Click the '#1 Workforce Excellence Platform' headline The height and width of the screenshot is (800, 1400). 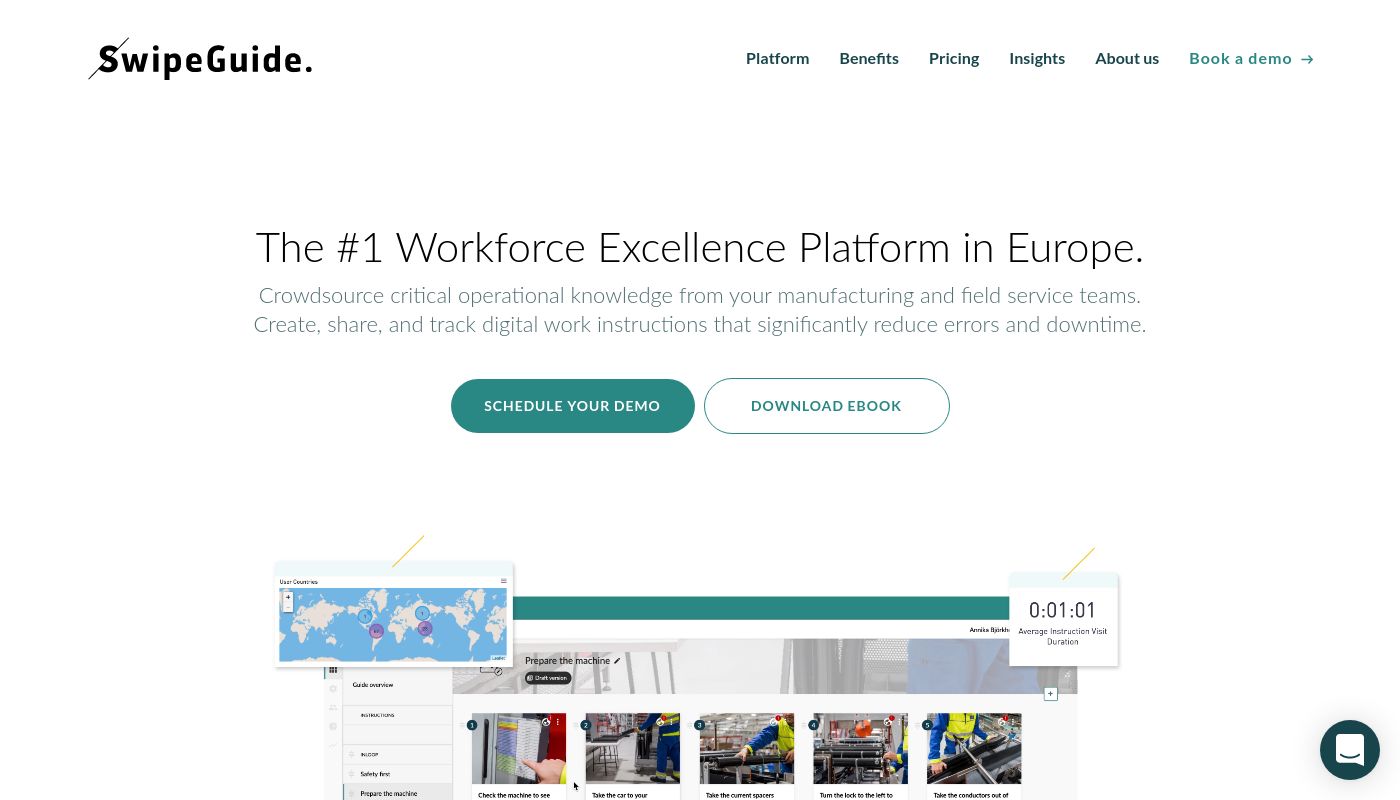point(700,248)
